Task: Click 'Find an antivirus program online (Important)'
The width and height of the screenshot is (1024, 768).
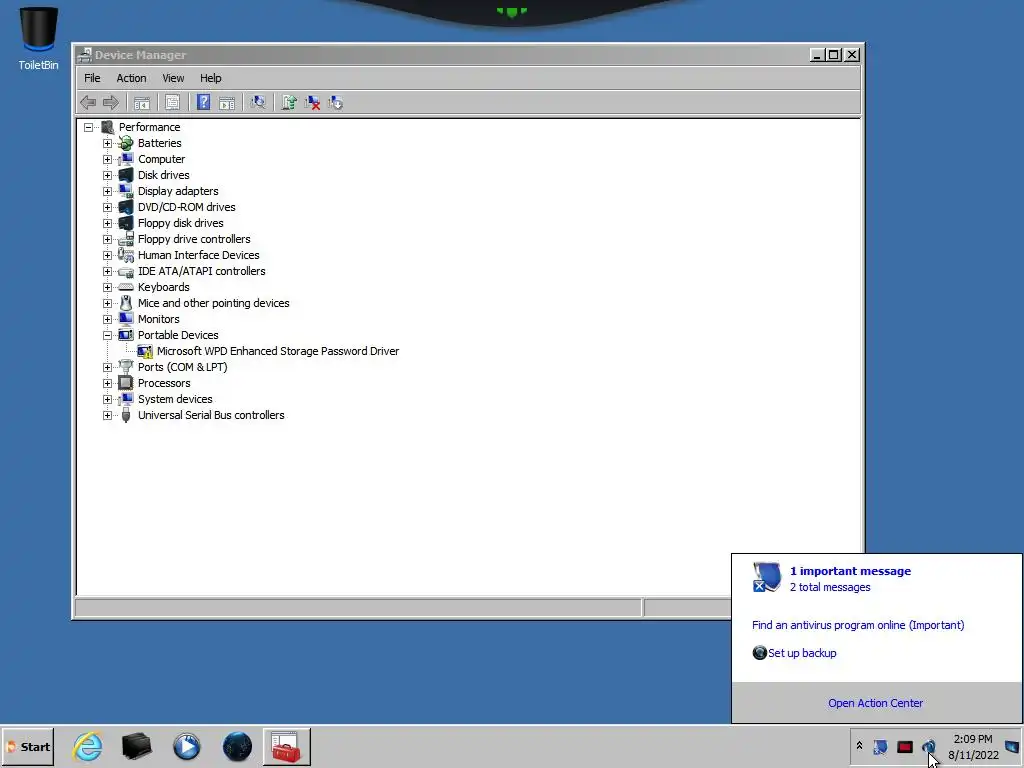Action: (x=857, y=625)
